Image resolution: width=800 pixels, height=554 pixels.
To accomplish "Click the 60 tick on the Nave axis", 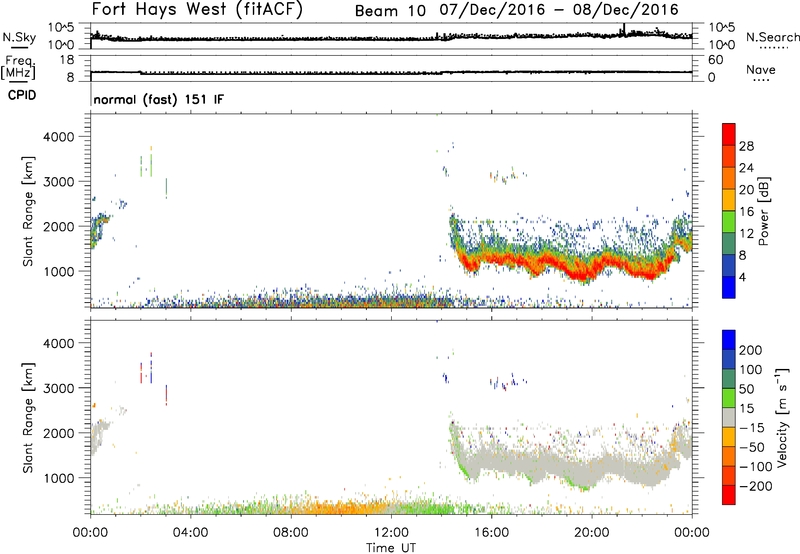I will coord(715,60).
